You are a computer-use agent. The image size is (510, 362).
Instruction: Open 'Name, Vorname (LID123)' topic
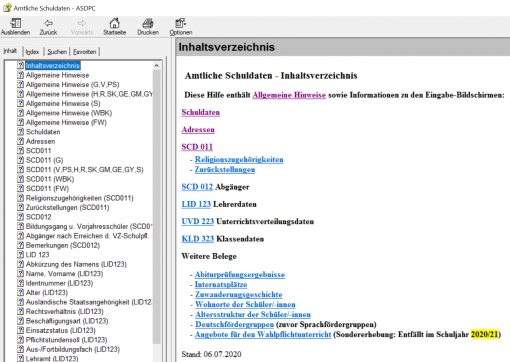tap(64, 274)
